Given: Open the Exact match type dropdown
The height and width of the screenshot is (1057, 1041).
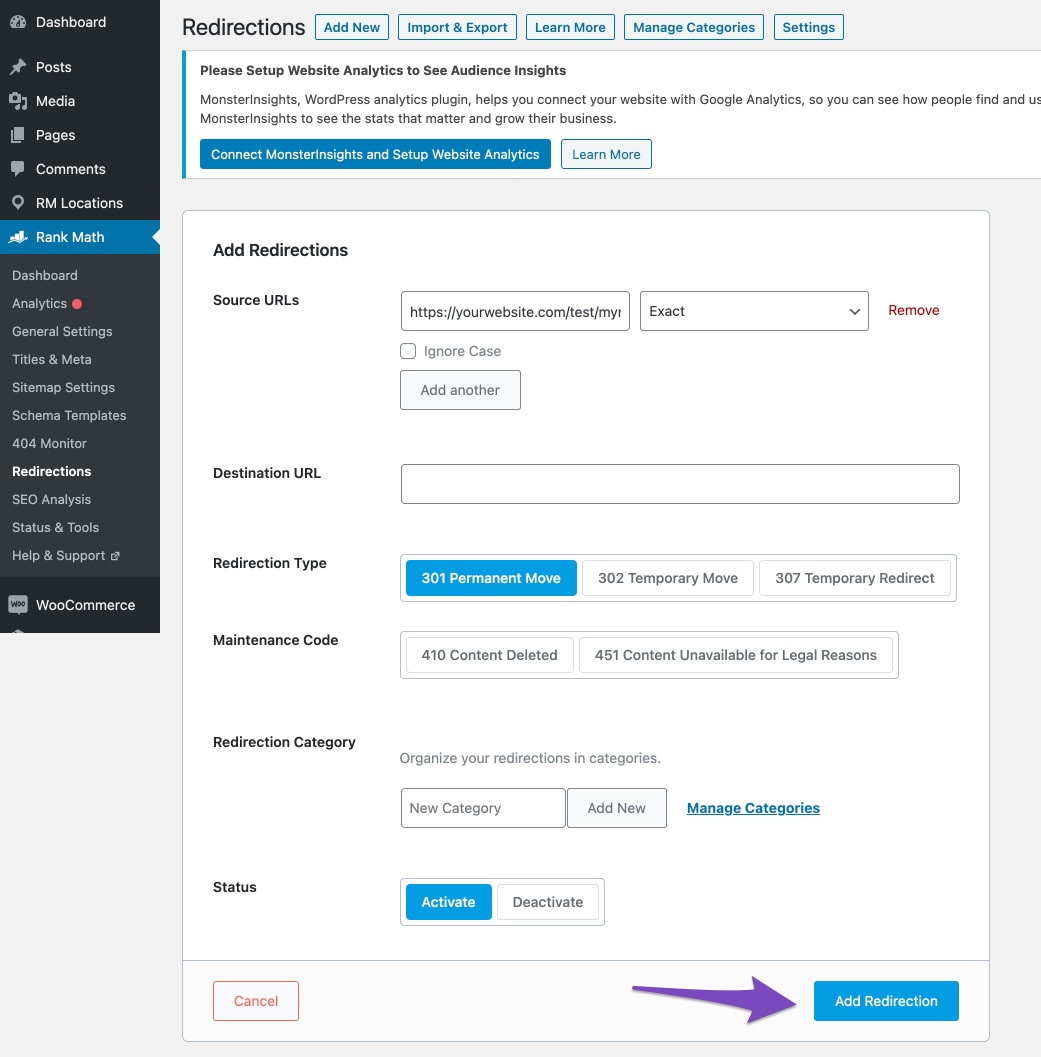Looking at the screenshot, I should [754, 311].
